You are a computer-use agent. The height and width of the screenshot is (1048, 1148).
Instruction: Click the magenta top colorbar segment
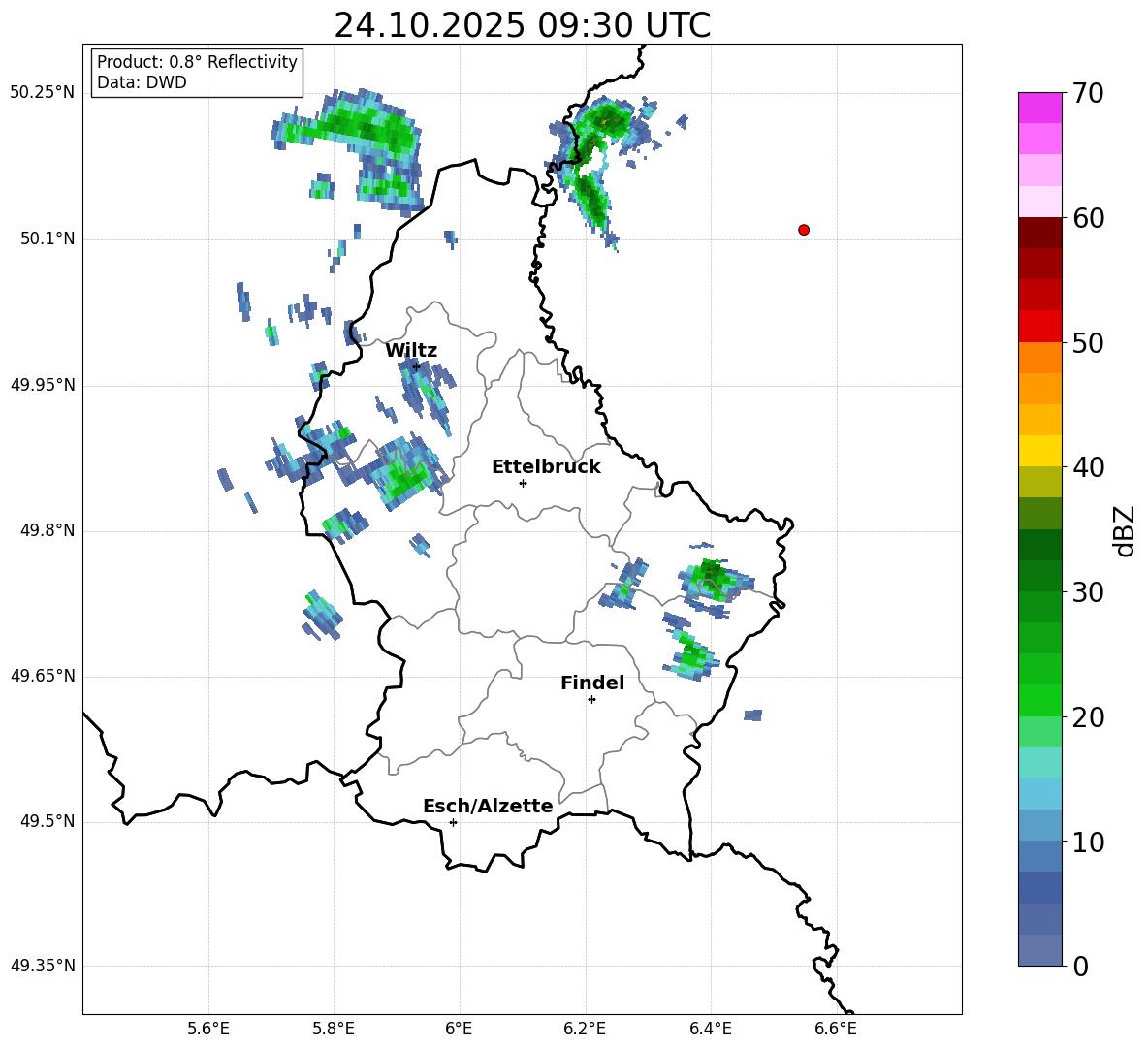(x=1040, y=108)
